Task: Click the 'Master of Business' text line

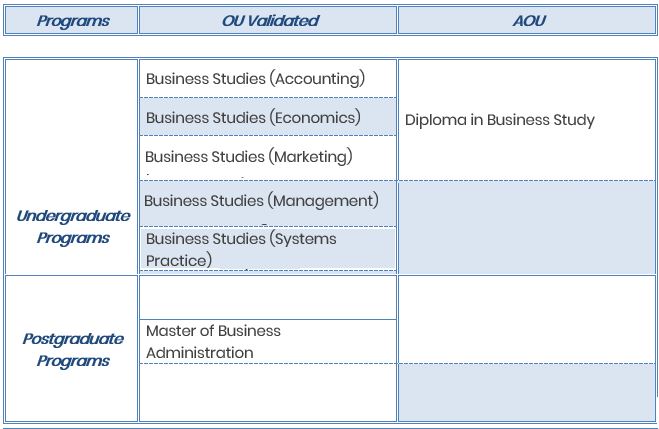Action: click(x=213, y=331)
